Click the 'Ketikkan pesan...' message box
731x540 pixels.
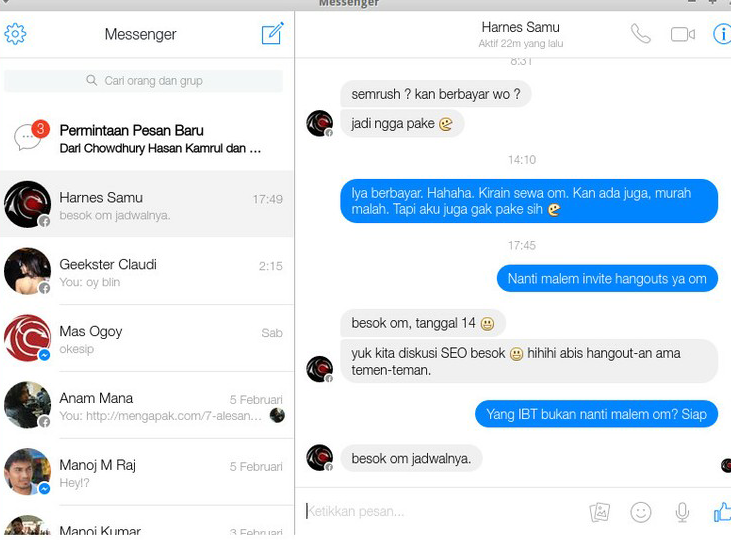pos(443,512)
